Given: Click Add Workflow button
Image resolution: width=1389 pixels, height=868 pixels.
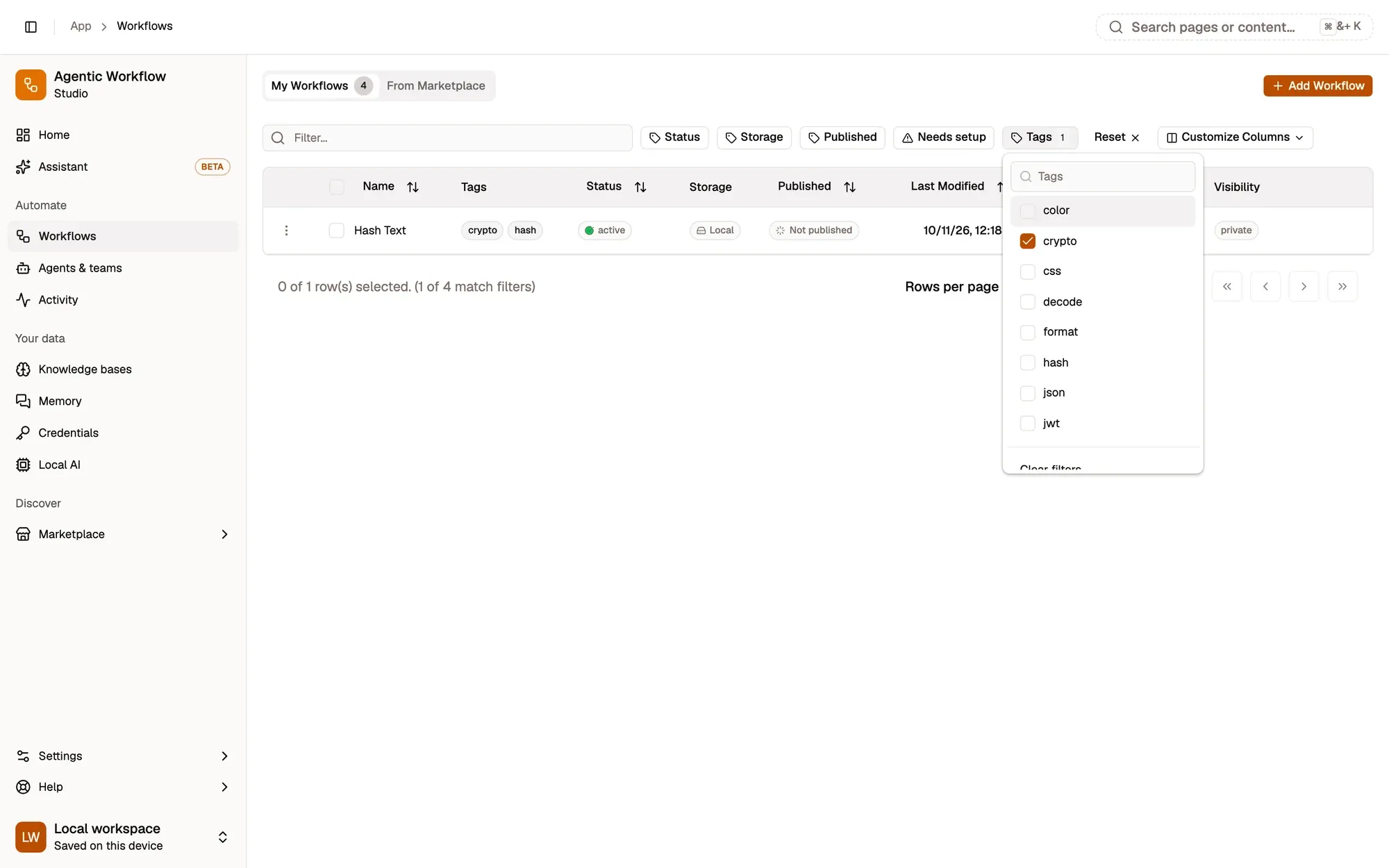Looking at the screenshot, I should 1317,85.
